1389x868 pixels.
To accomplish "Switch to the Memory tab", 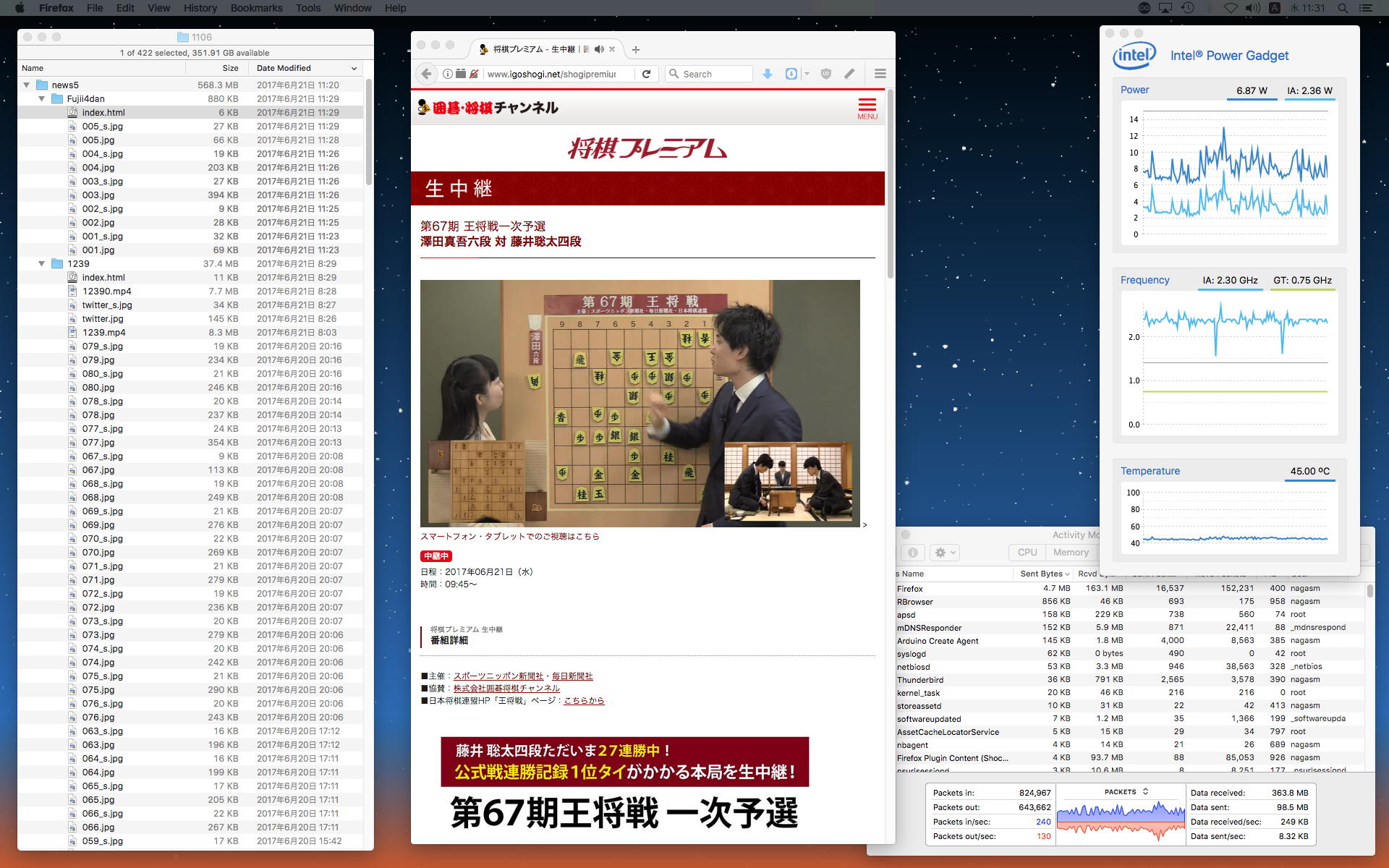I will click(1071, 553).
